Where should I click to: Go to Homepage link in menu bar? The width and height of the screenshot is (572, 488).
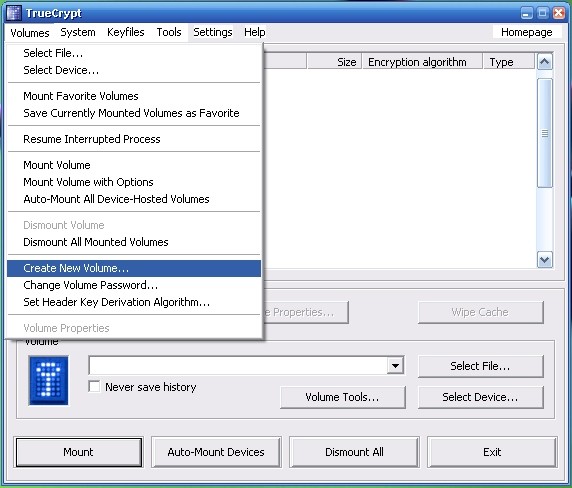(526, 32)
